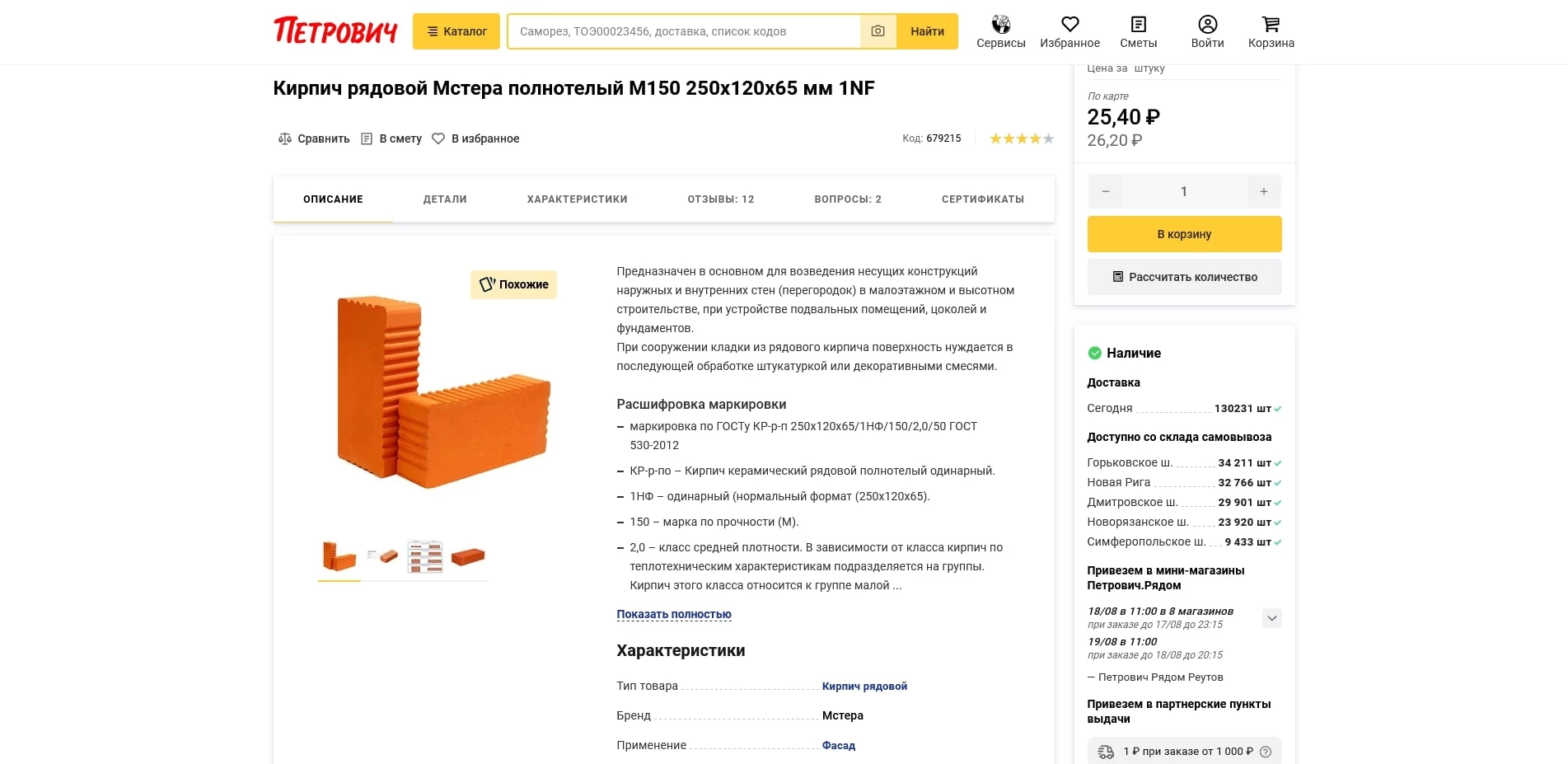Open the Сметы list icon
The width and height of the screenshot is (1568, 764).
point(1138,25)
